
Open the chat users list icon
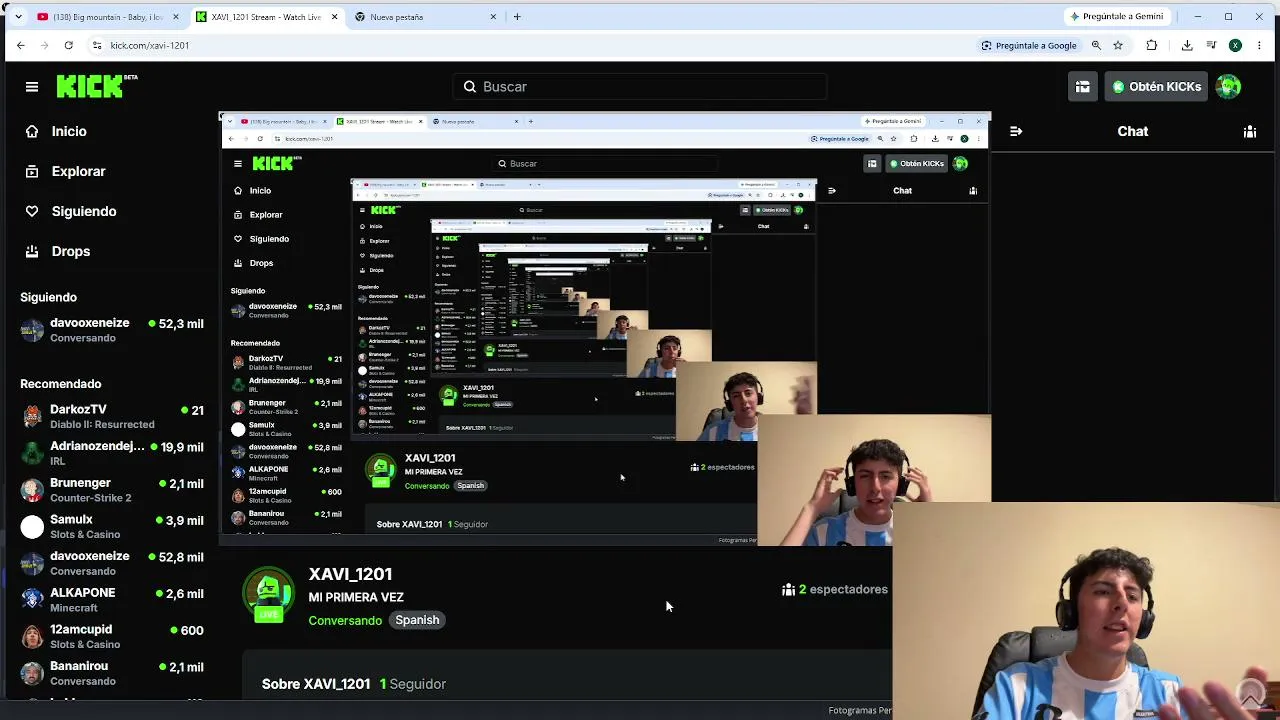click(1249, 131)
